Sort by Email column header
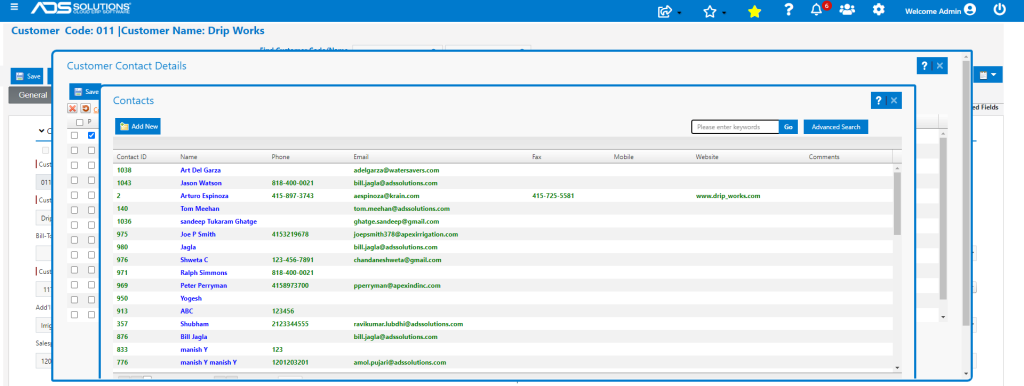Viewport: 1024px width, 386px height. click(361, 157)
